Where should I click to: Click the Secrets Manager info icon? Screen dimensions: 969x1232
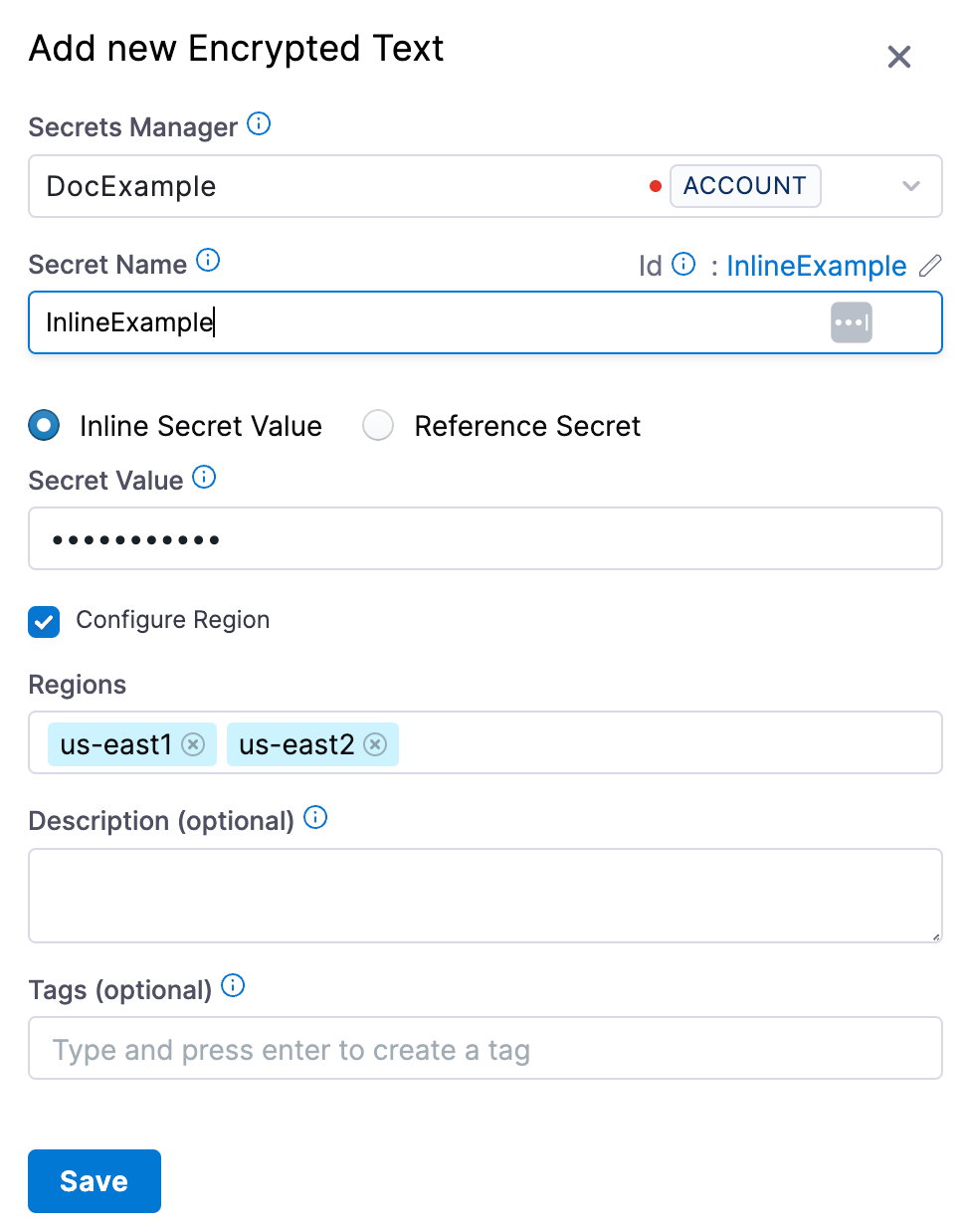[x=259, y=124]
